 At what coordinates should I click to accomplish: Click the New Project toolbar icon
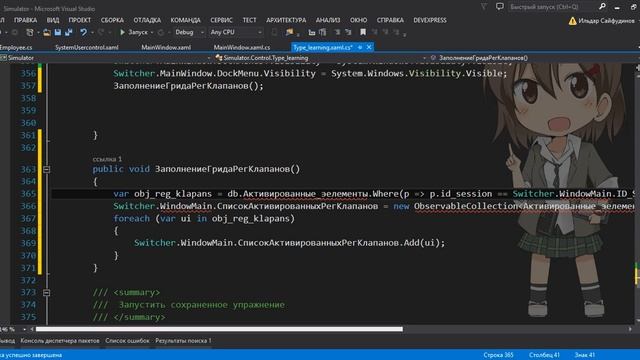coord(30,32)
